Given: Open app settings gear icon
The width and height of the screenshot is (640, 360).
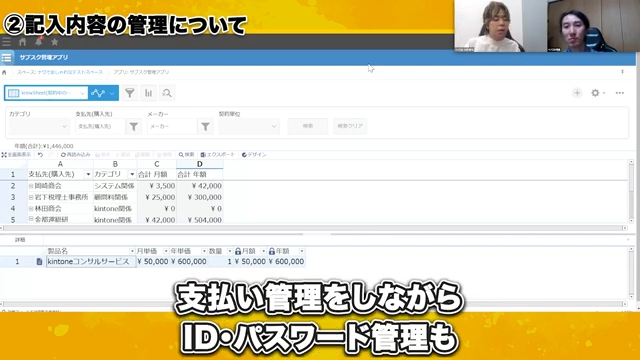Looking at the screenshot, I should 595,93.
